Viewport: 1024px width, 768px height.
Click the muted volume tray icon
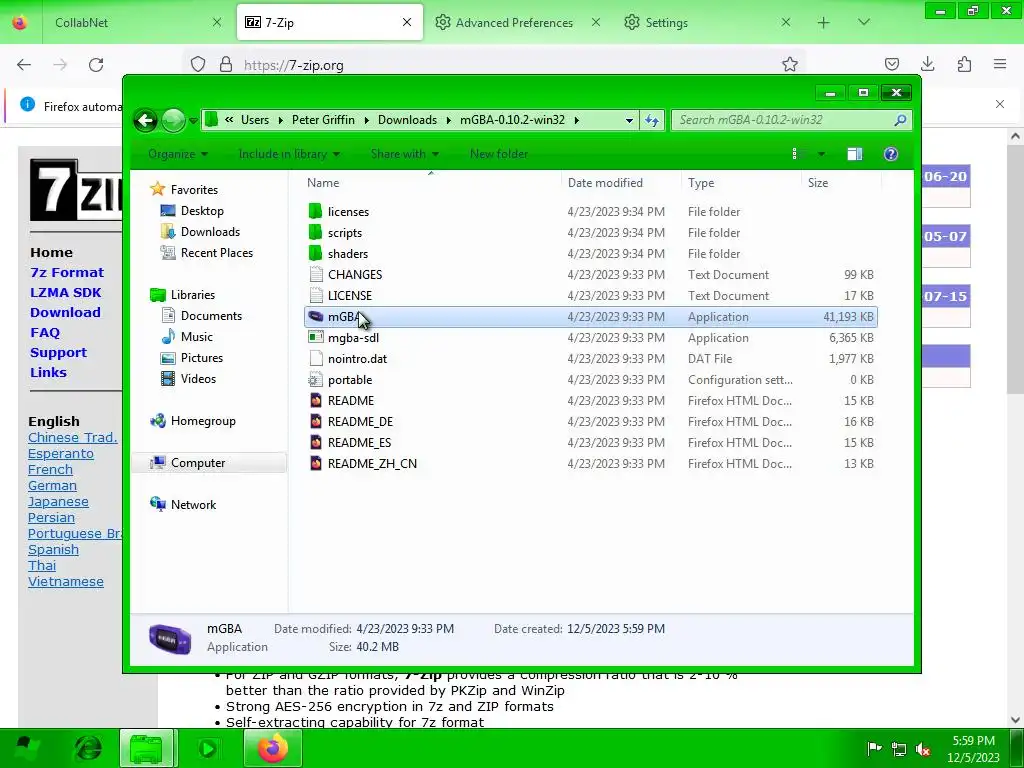point(923,749)
